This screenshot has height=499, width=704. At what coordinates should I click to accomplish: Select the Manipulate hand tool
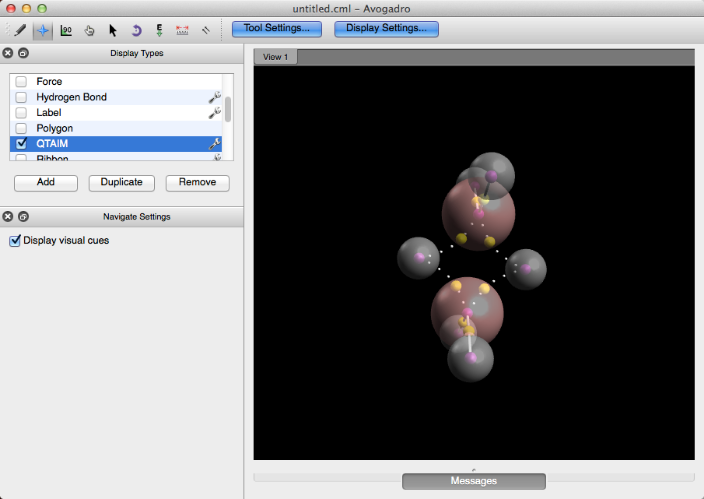(89, 30)
